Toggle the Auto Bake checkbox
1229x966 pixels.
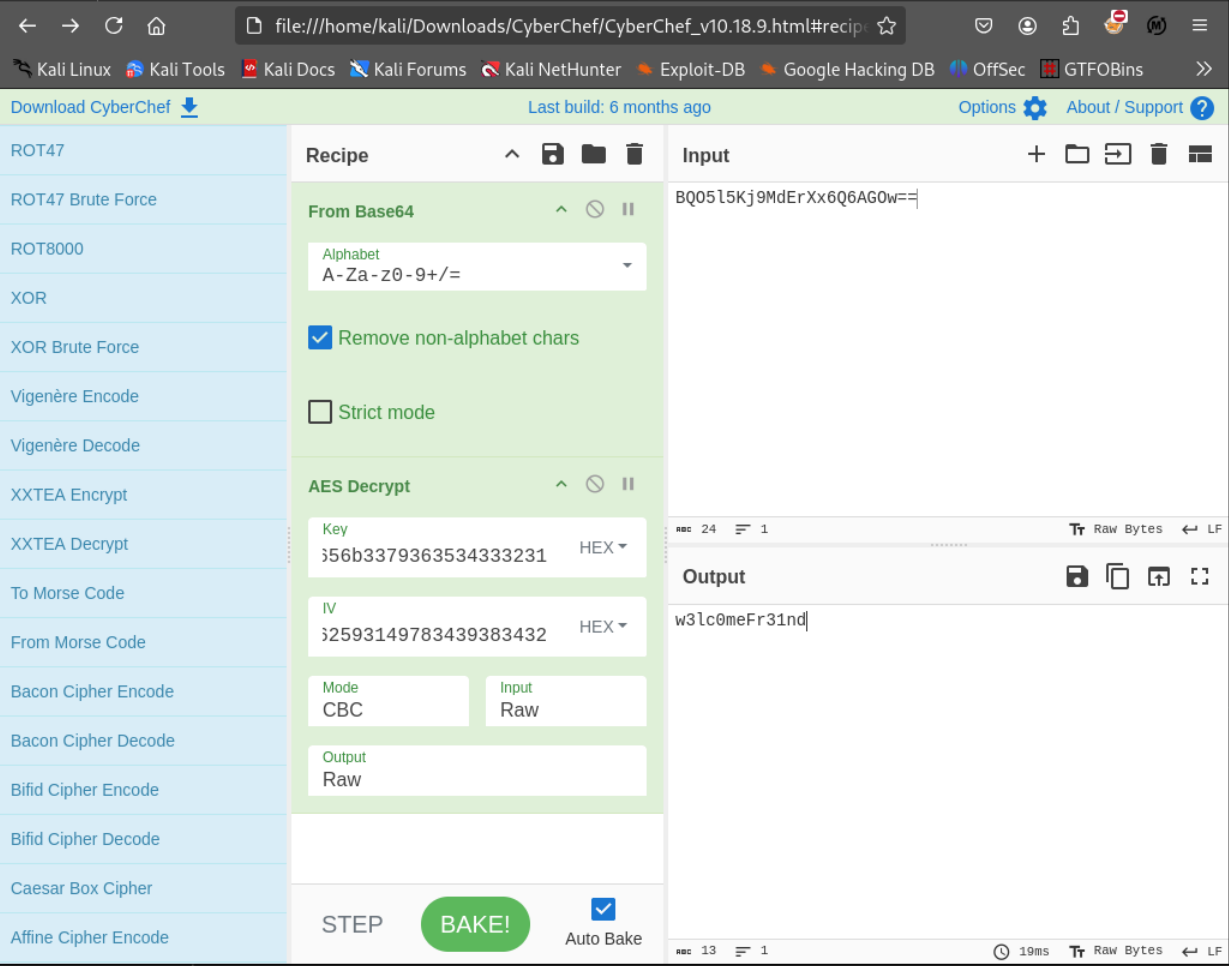click(603, 909)
